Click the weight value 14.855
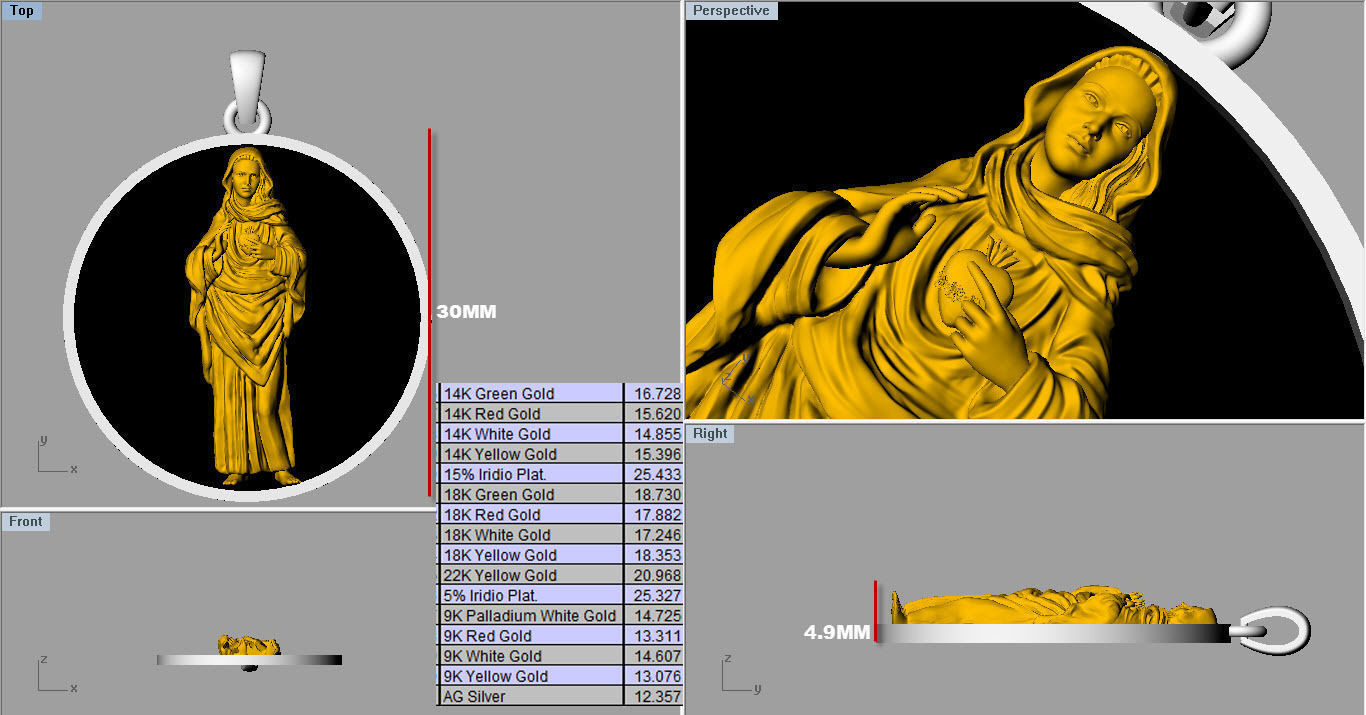Image resolution: width=1366 pixels, height=715 pixels. tap(657, 434)
